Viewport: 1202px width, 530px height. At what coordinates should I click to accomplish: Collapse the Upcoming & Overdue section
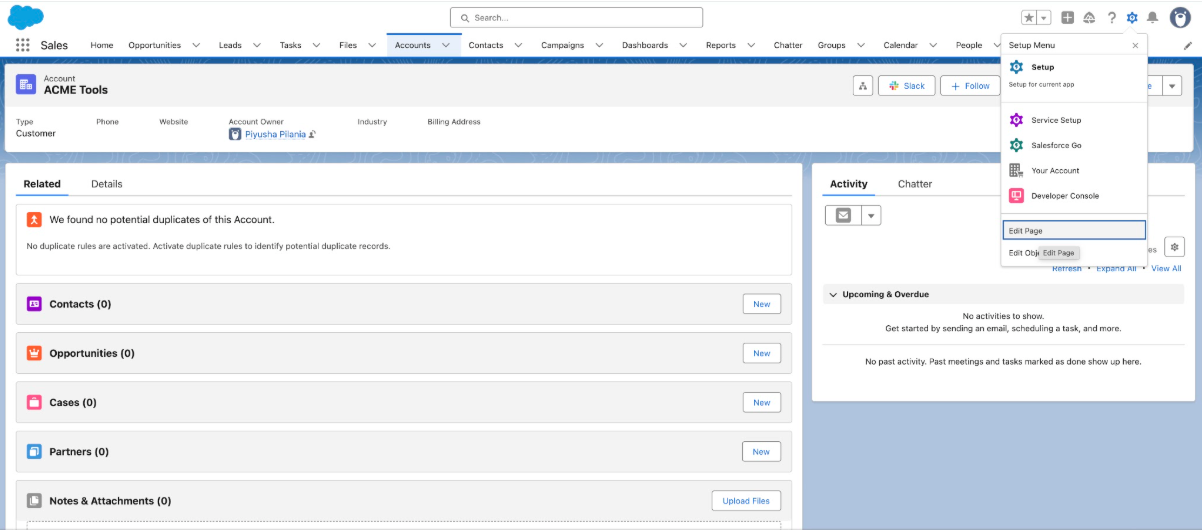click(x=832, y=295)
